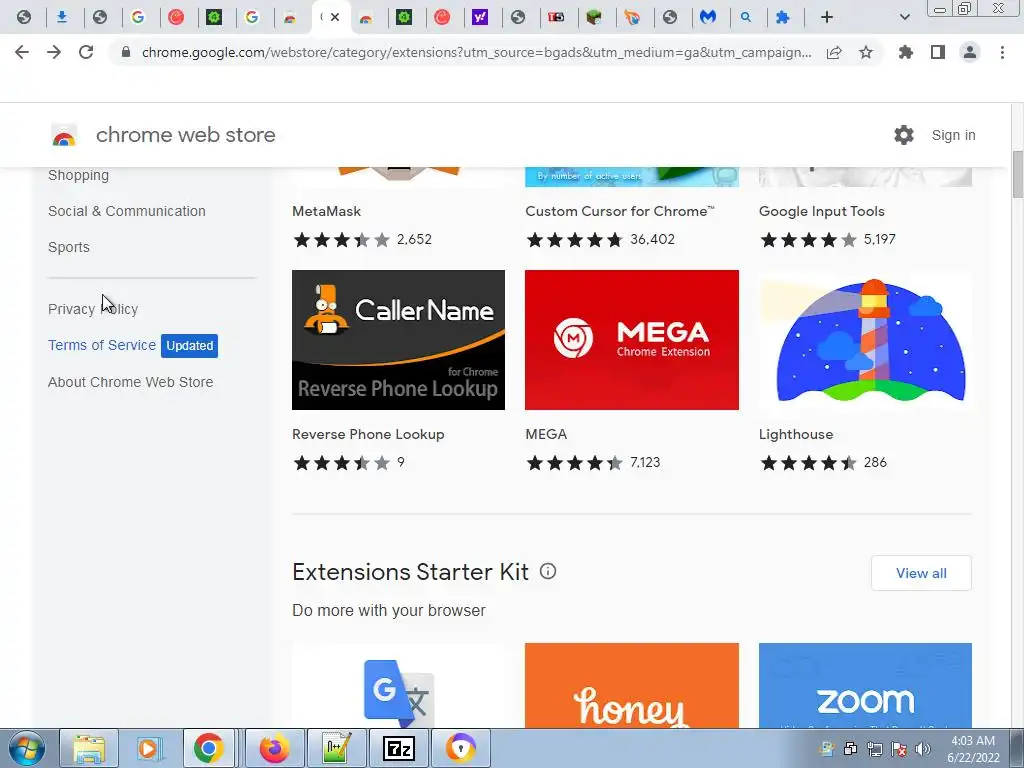
Task: Open the Honey extension tile
Action: (x=632, y=686)
